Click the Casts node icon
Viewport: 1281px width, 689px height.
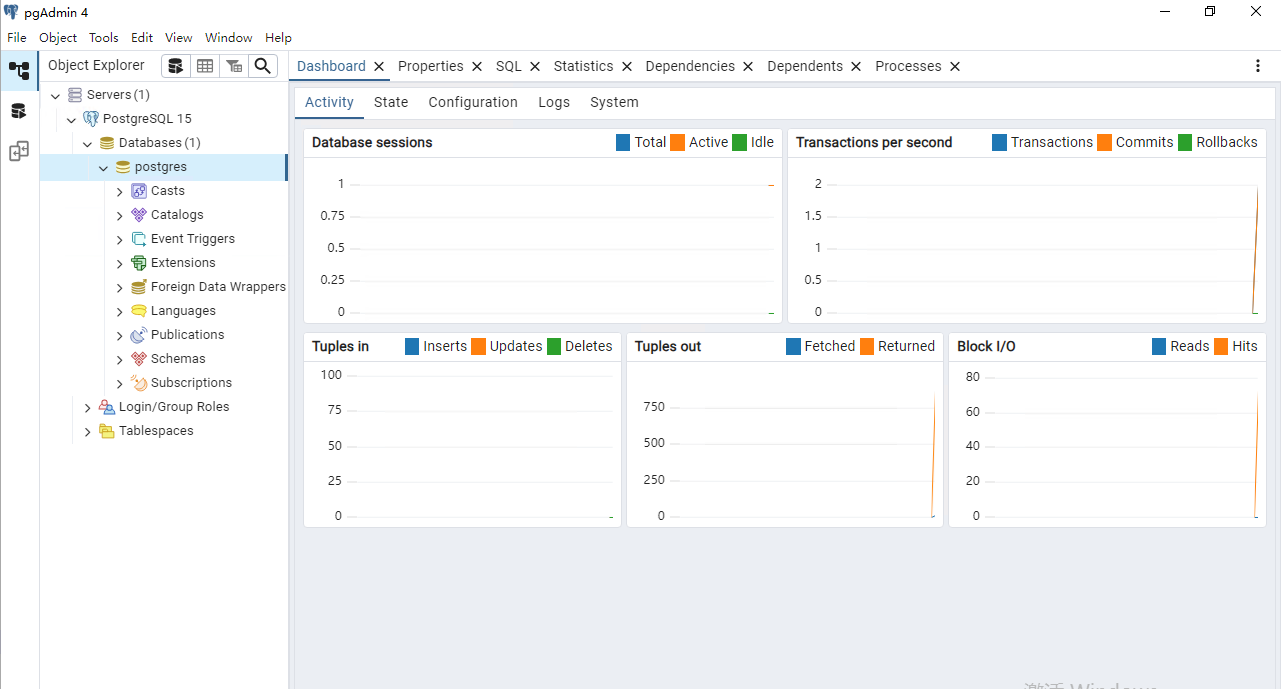(x=139, y=191)
